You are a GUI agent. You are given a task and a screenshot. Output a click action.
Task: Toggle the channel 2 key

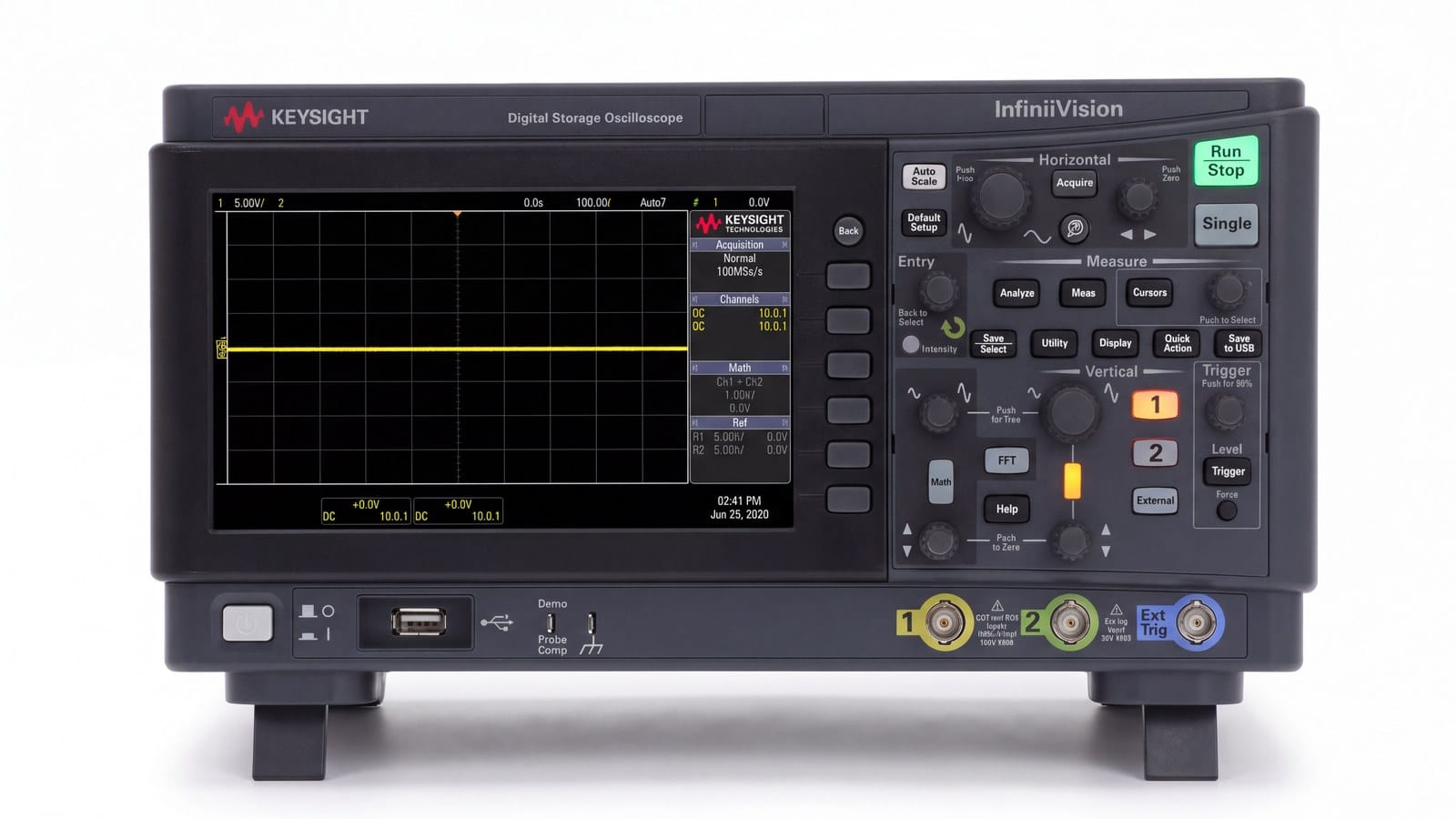(1156, 452)
